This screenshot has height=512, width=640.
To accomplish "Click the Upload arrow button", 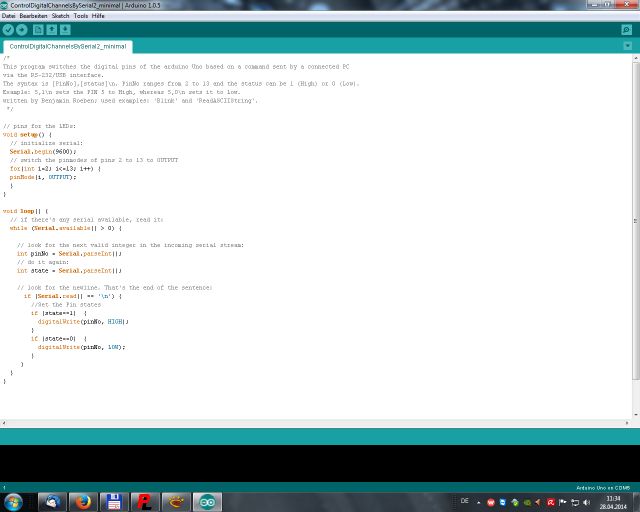I will 22,30.
